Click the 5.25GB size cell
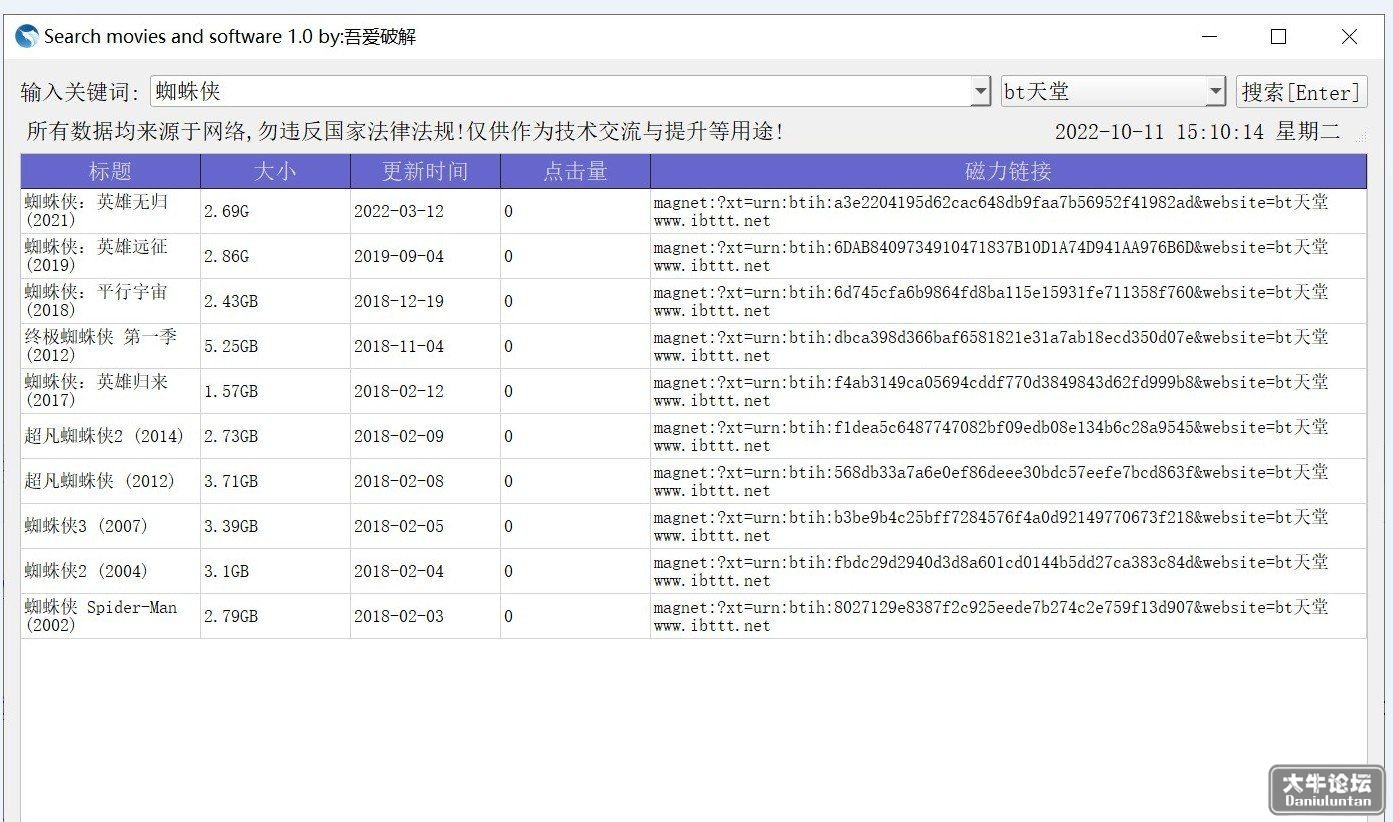The image size is (1393, 822). point(275,346)
